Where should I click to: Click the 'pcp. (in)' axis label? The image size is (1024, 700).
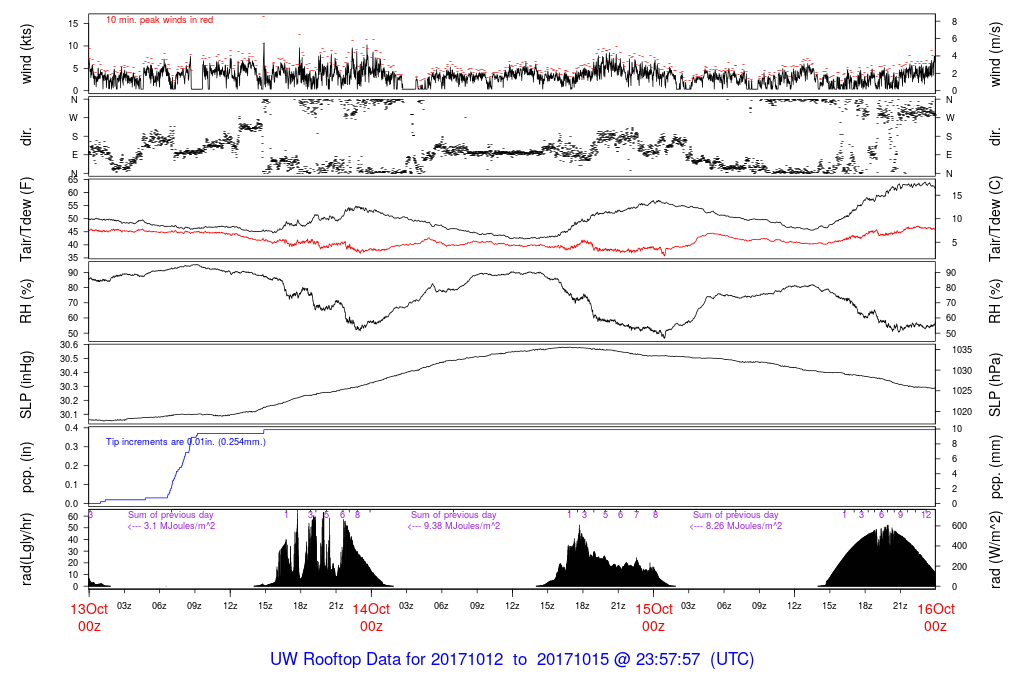pos(26,466)
